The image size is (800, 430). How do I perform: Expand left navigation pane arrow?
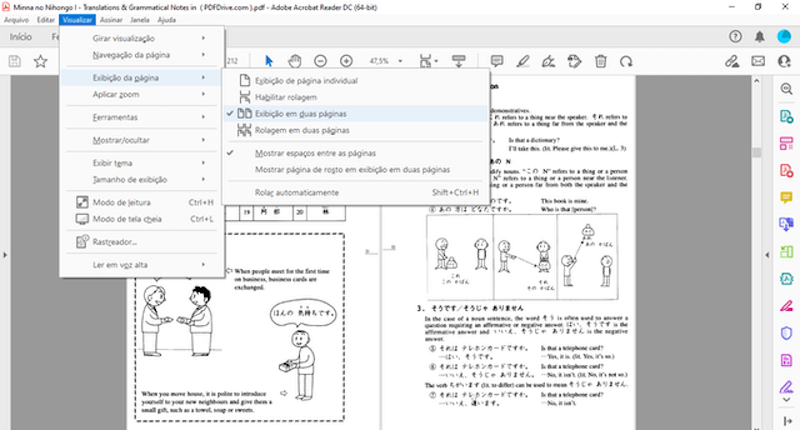pyautogui.click(x=5, y=255)
